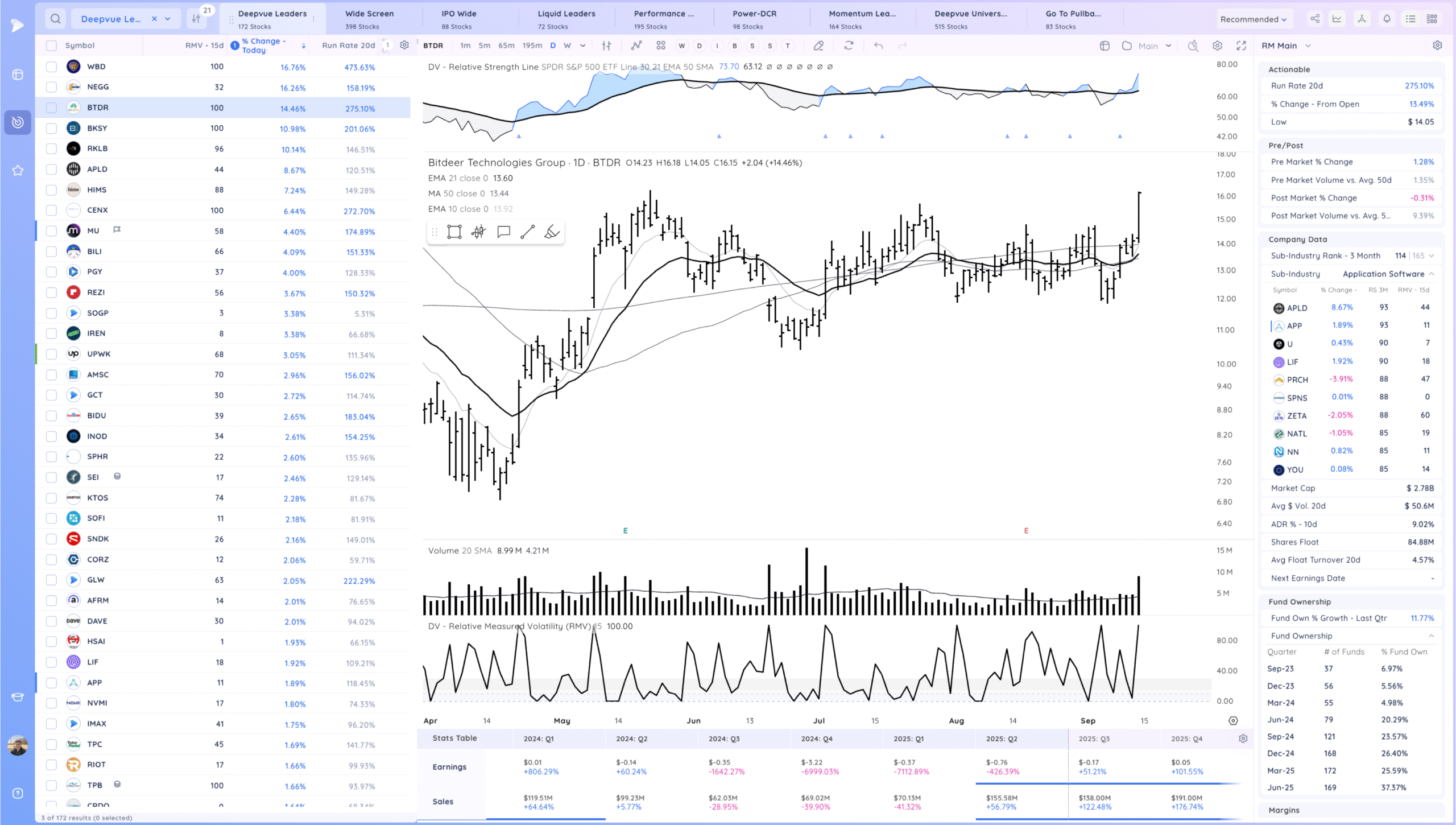
Task: Switch to Wide Screen tab
Action: (370, 19)
